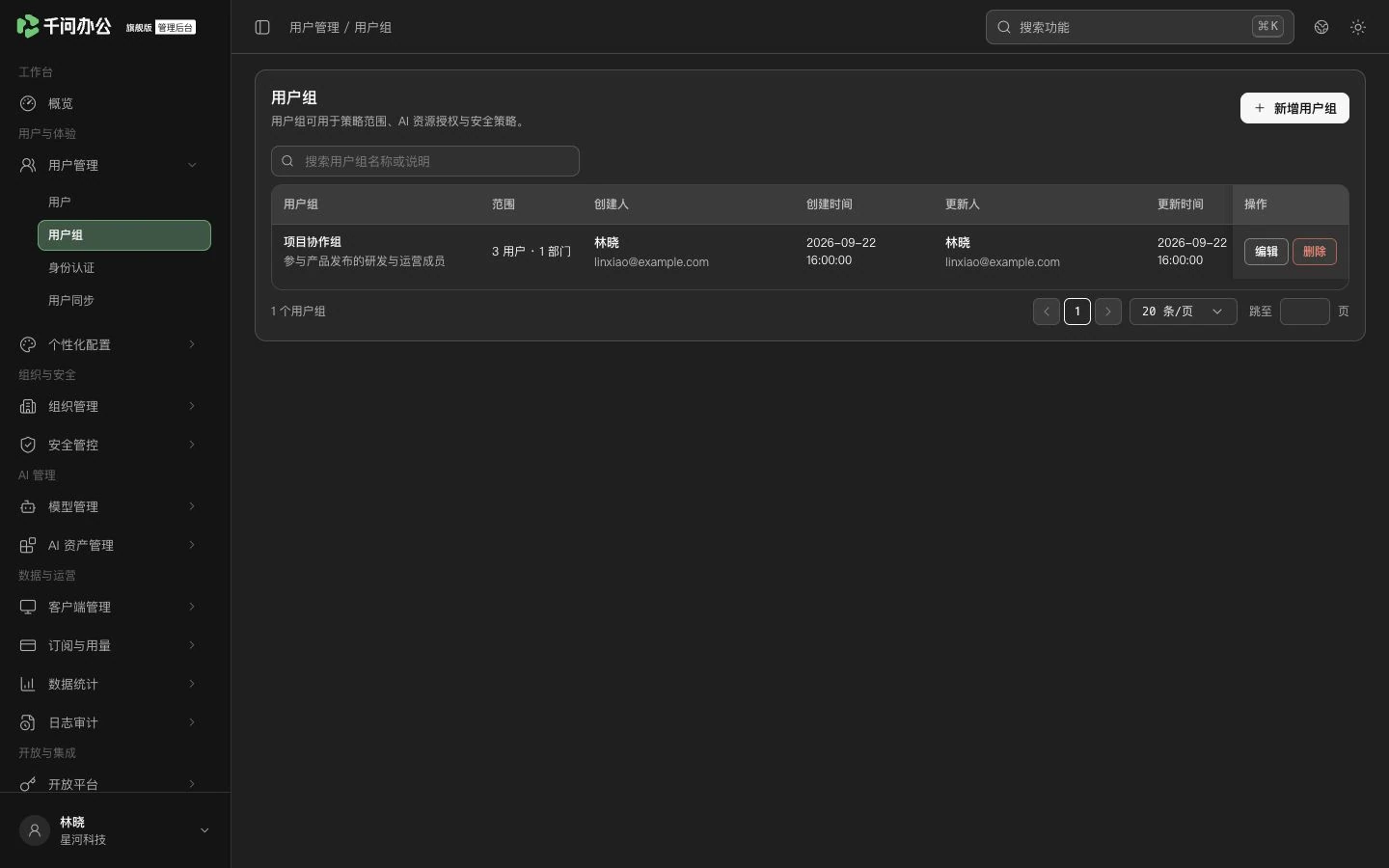Open the 用户 submenu item
Image resolution: width=1389 pixels, height=868 pixels.
tap(124, 203)
